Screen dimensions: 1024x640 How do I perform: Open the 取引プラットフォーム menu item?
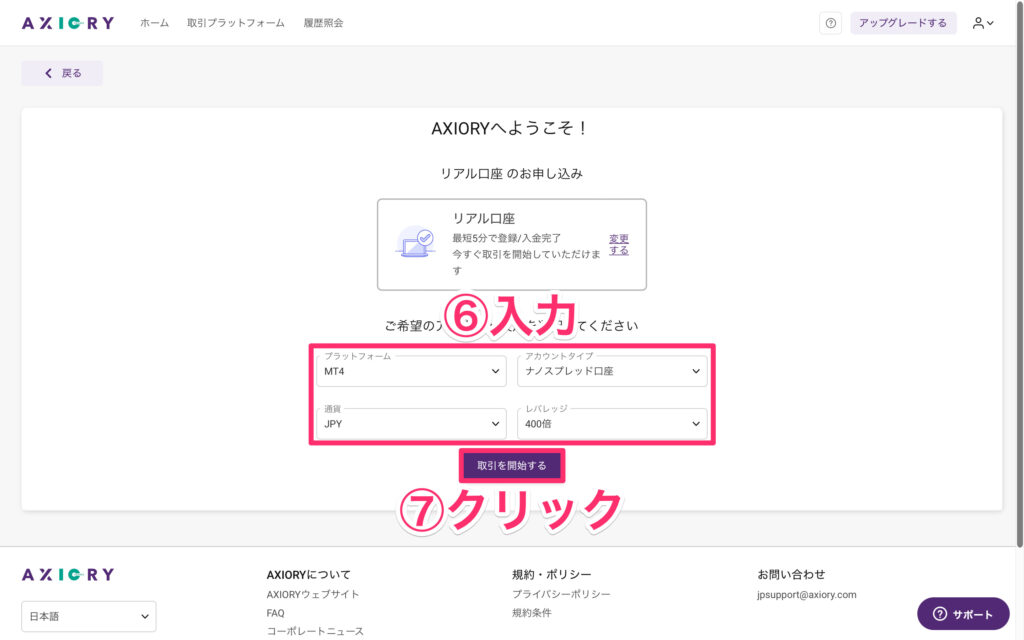pos(236,23)
